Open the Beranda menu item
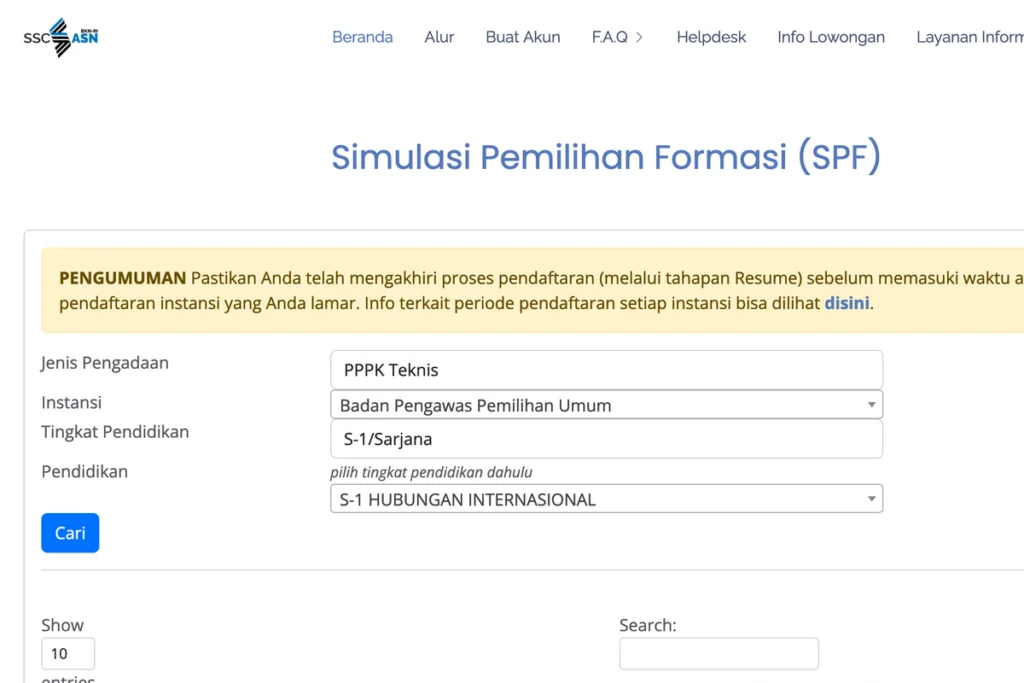This screenshot has width=1024, height=683. tap(362, 37)
